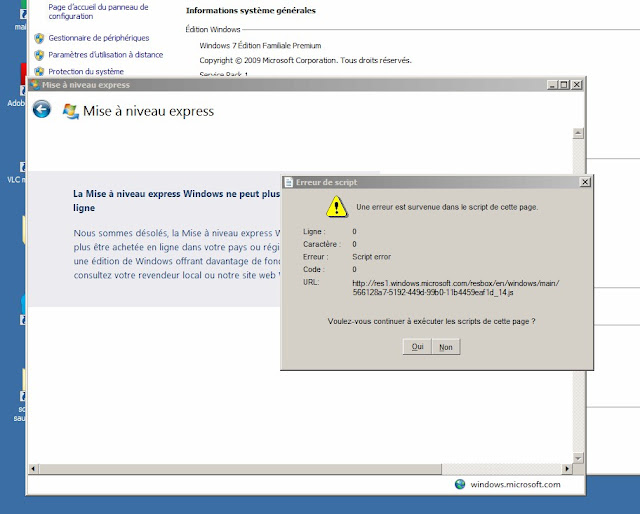Screen dimensions: 640x514
Task: Click 'Une erreur est survenue' message text
Action: [x=447, y=207]
